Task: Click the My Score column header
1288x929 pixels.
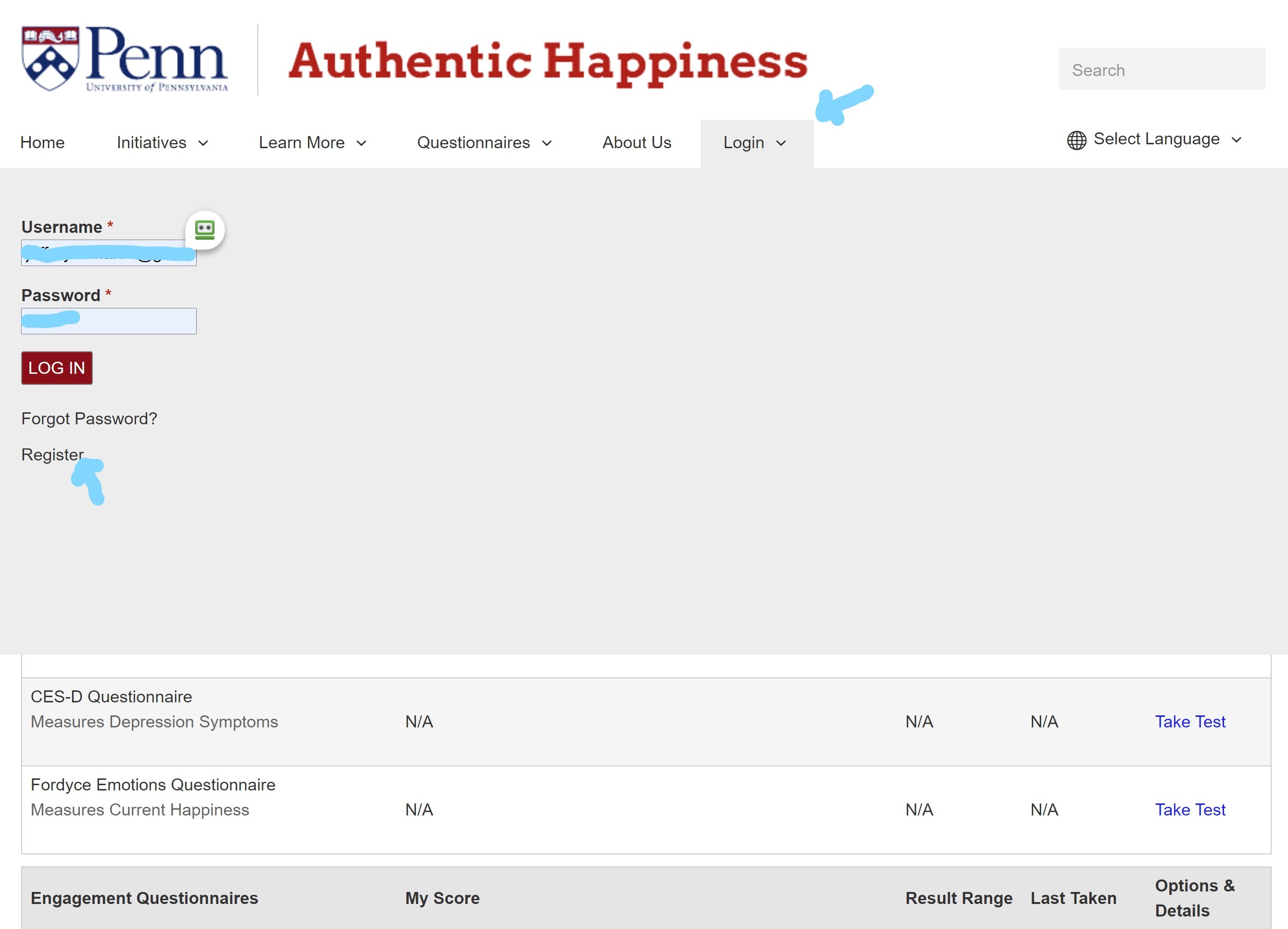Action: pyautogui.click(x=442, y=898)
